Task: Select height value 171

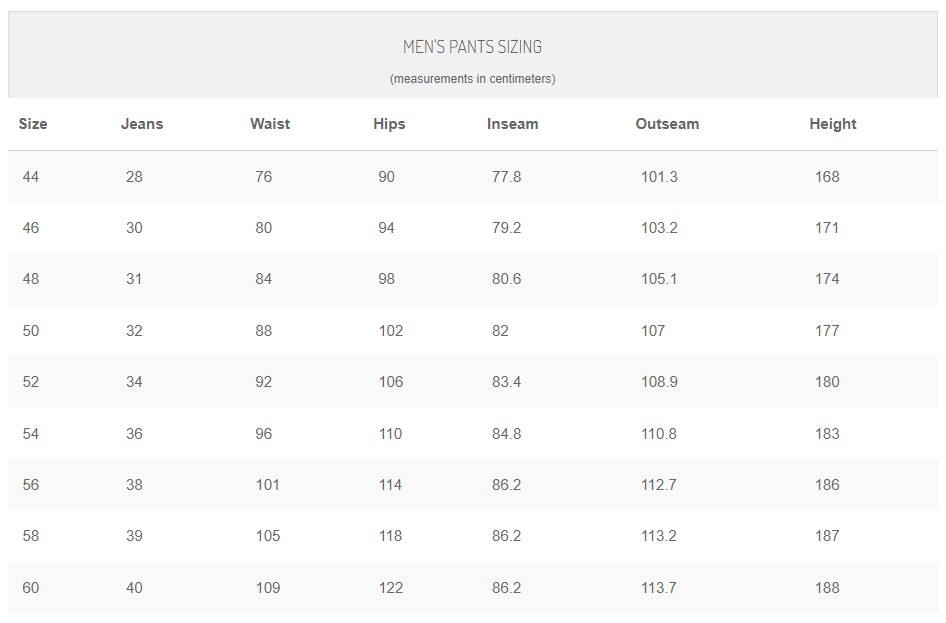Action: coord(827,228)
